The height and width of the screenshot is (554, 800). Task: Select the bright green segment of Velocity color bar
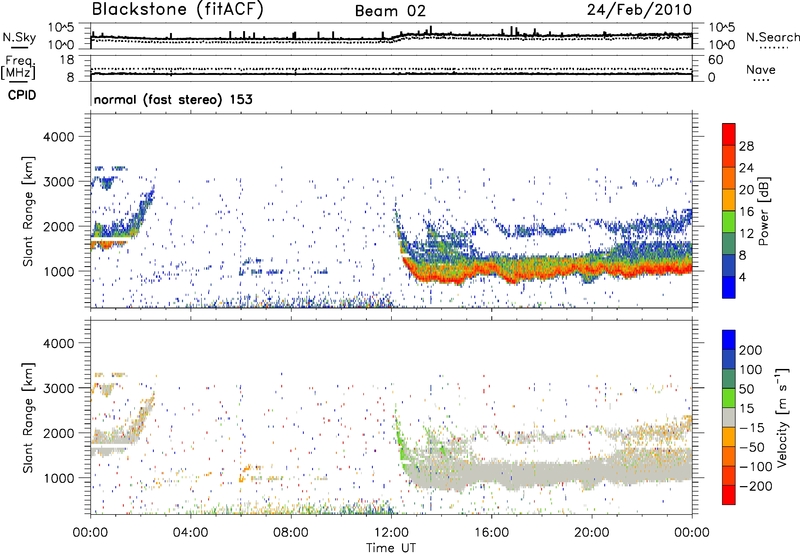click(x=729, y=398)
